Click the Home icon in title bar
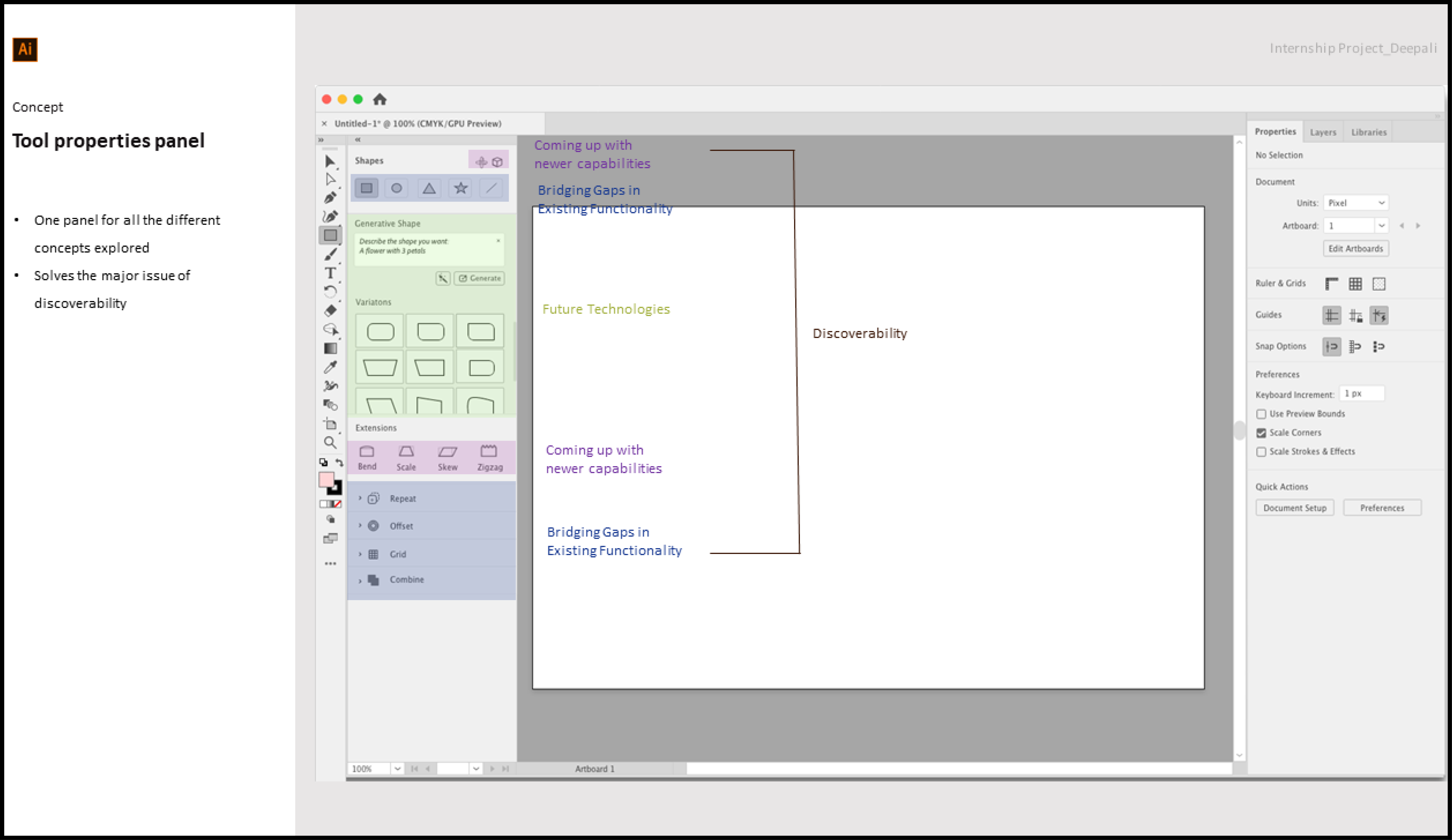1452x840 pixels. pos(379,99)
